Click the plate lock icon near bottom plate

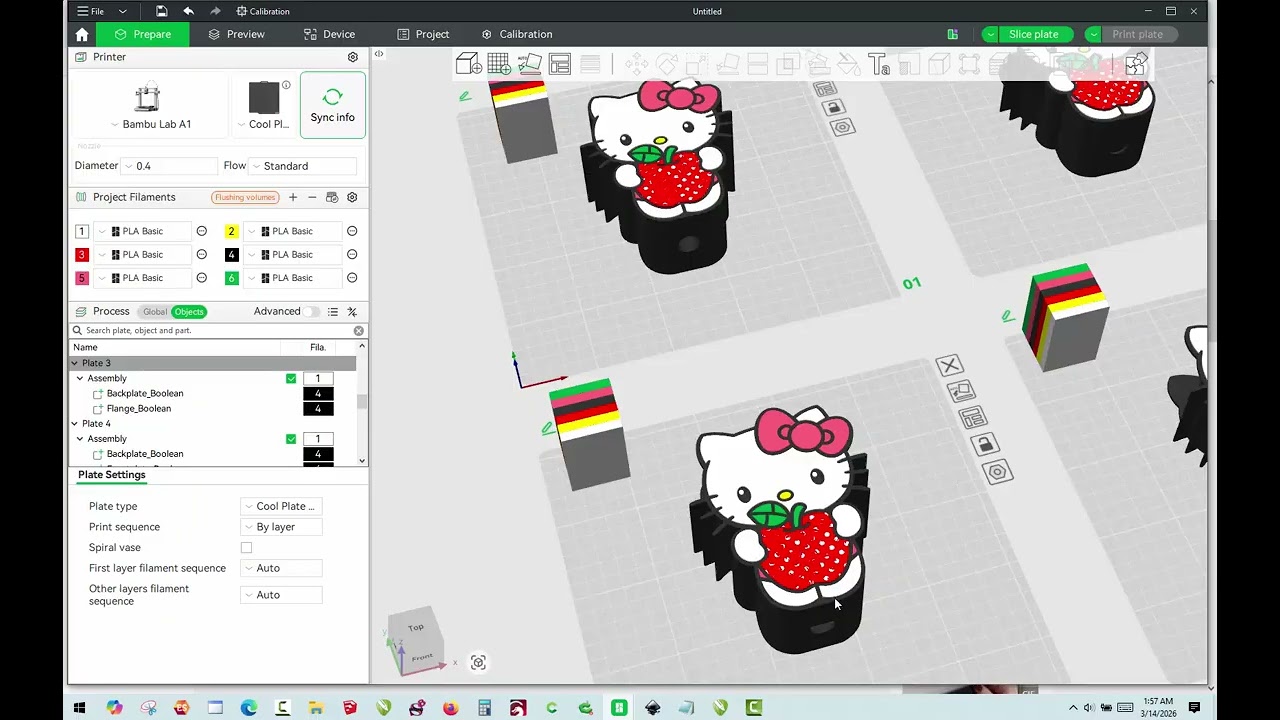[x=984, y=444]
